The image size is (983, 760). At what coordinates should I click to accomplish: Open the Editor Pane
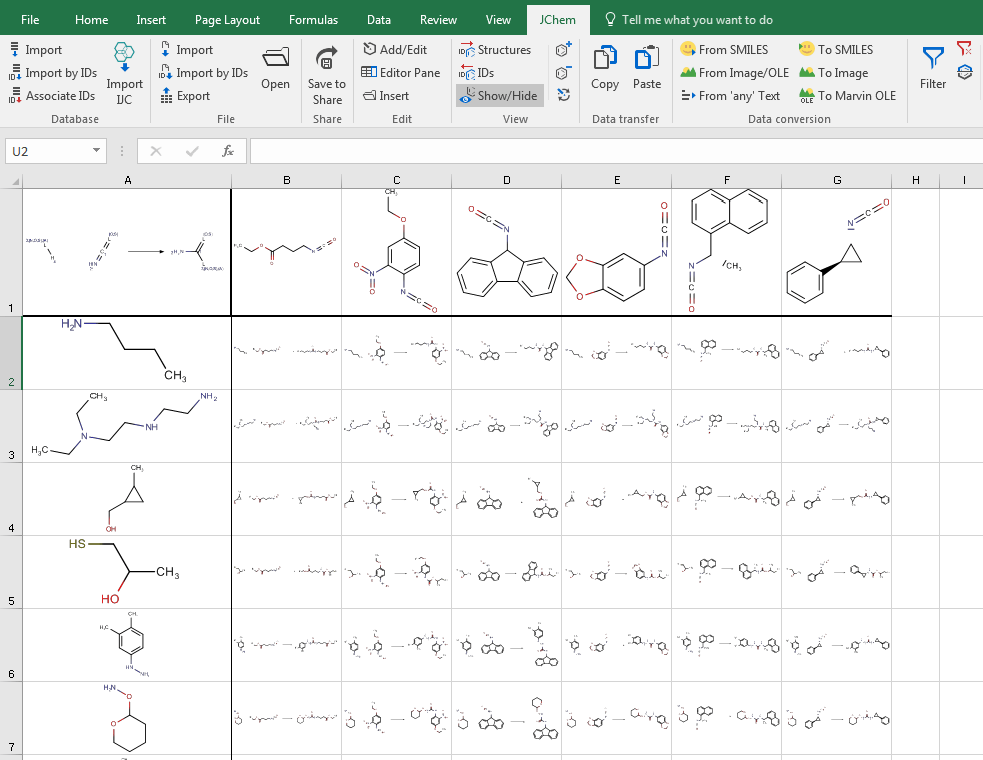(x=399, y=71)
